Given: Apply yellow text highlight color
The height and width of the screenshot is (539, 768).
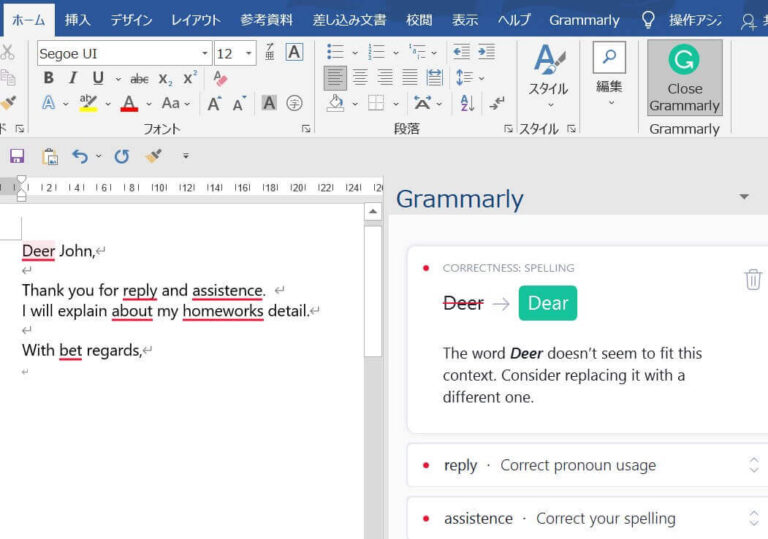Looking at the screenshot, I should coord(88,103).
